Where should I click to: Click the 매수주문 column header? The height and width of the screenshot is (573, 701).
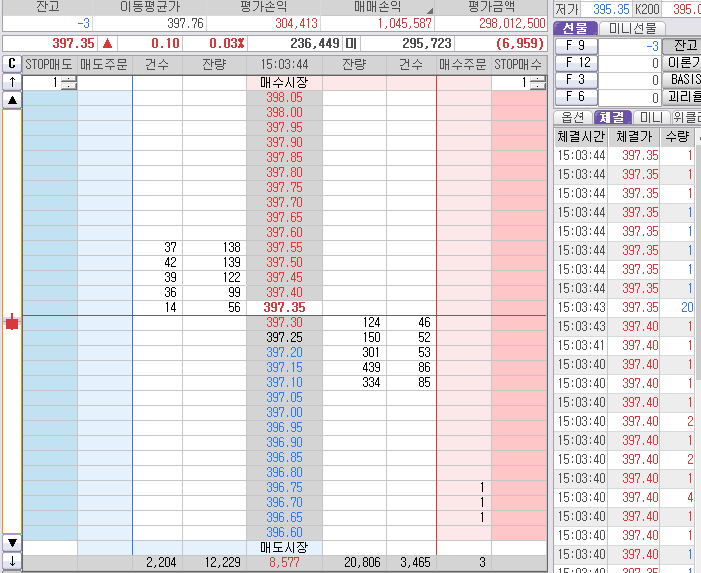(x=463, y=64)
